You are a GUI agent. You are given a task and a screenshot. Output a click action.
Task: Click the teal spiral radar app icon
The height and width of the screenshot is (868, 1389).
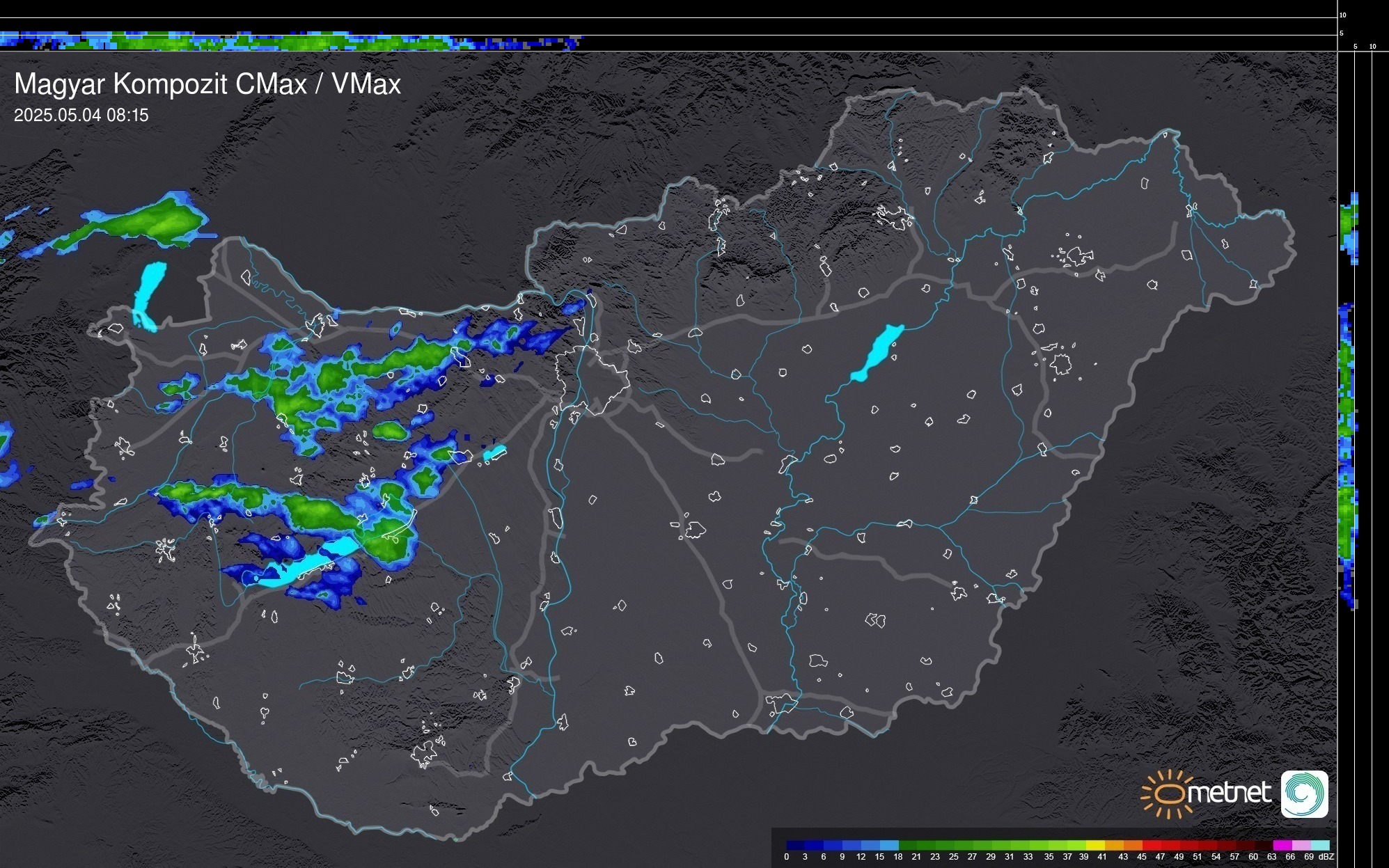coord(1304,794)
